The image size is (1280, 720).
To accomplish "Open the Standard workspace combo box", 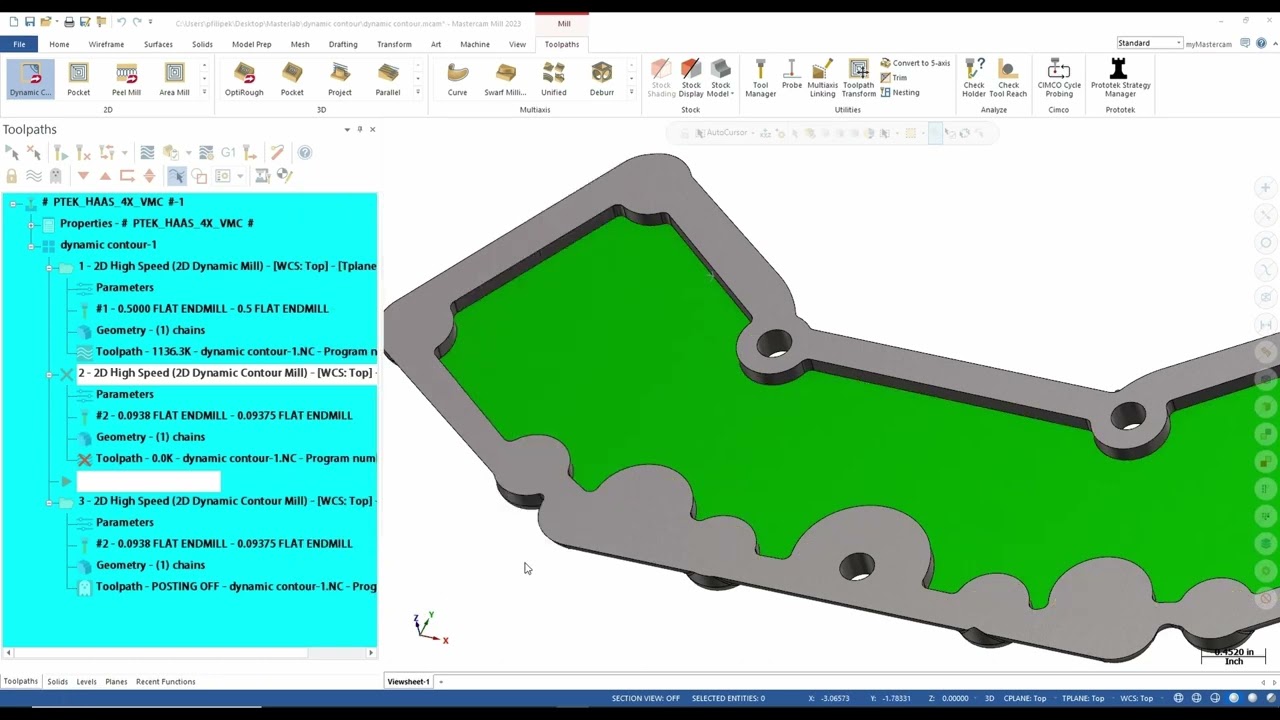I will (x=1149, y=43).
